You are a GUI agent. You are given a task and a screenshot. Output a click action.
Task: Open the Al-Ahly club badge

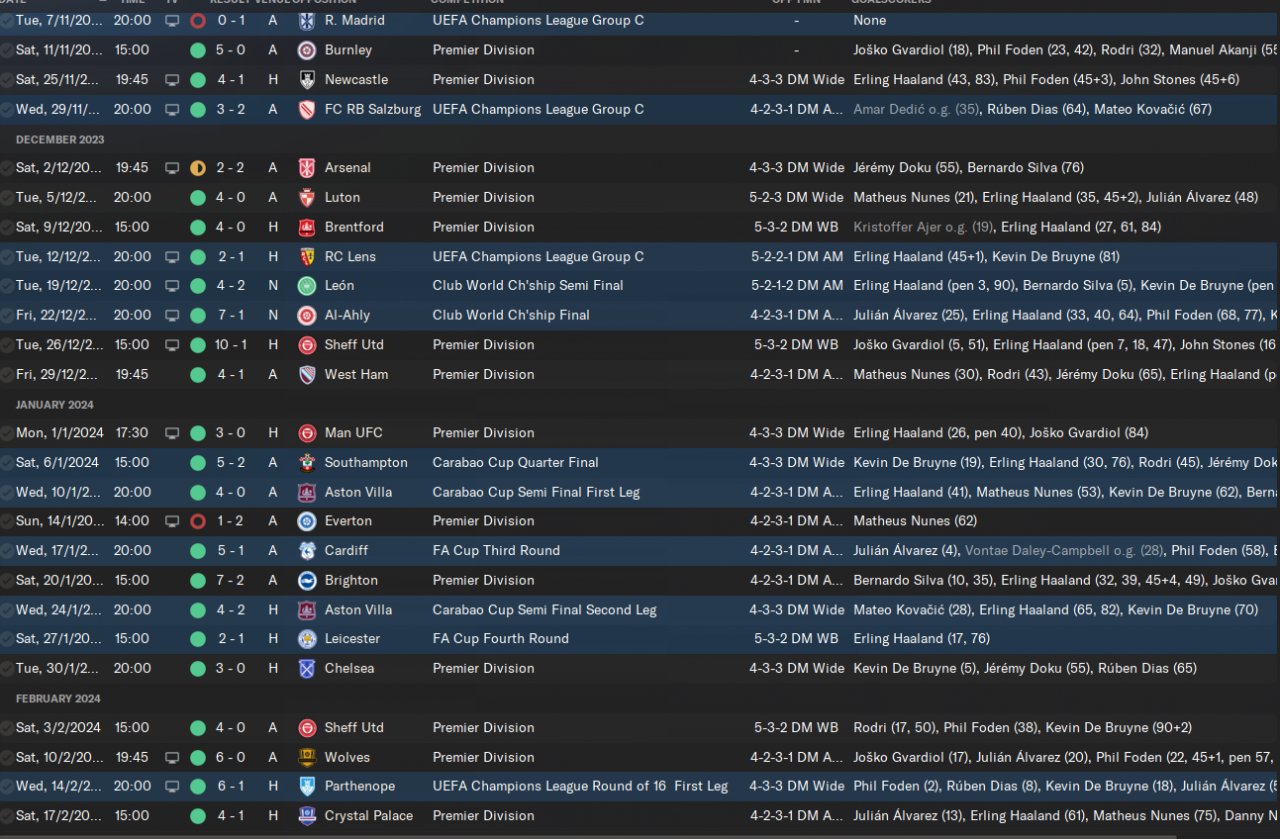(x=307, y=315)
